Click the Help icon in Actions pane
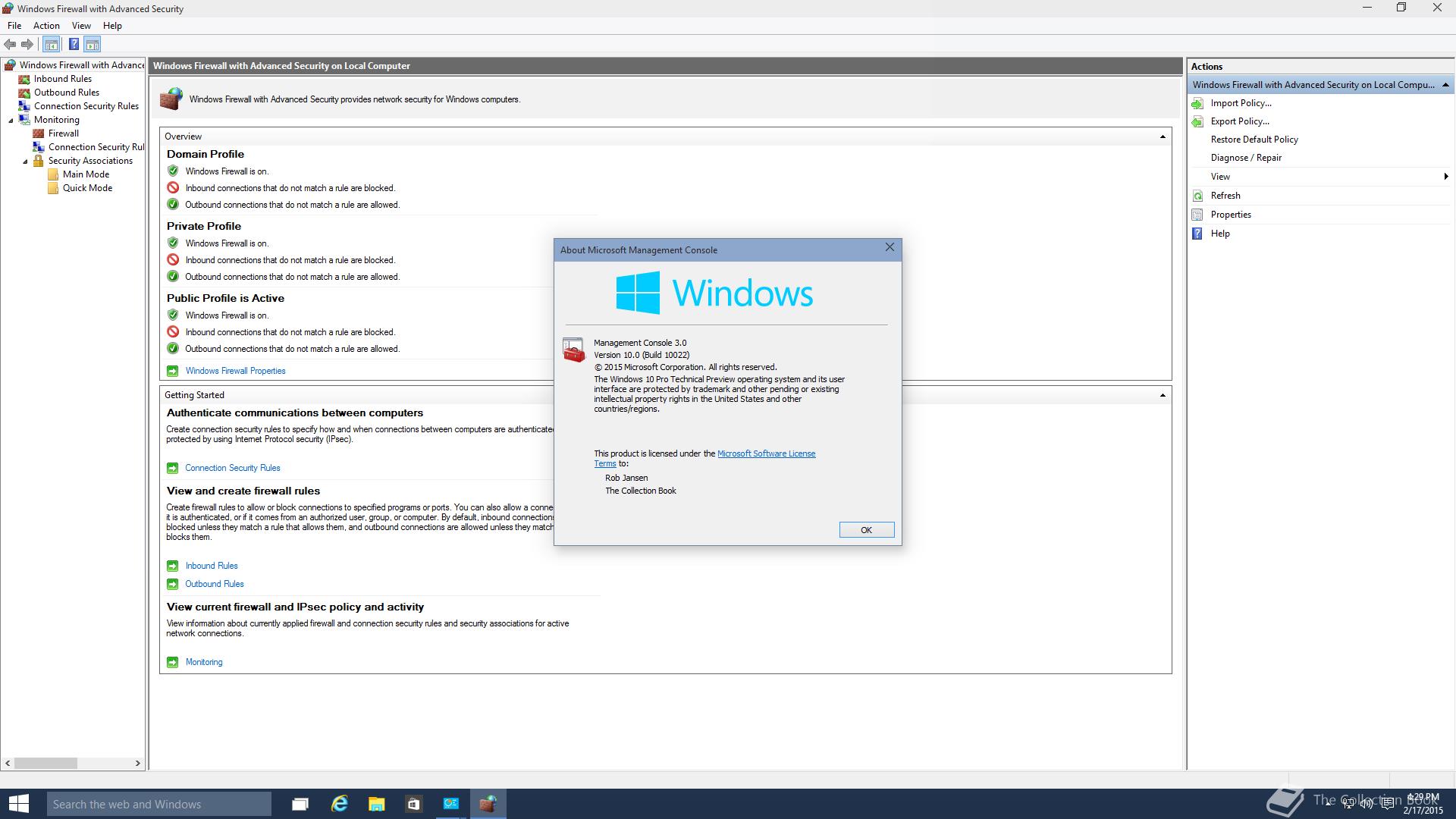This screenshot has height=819, width=1456. point(1197,234)
